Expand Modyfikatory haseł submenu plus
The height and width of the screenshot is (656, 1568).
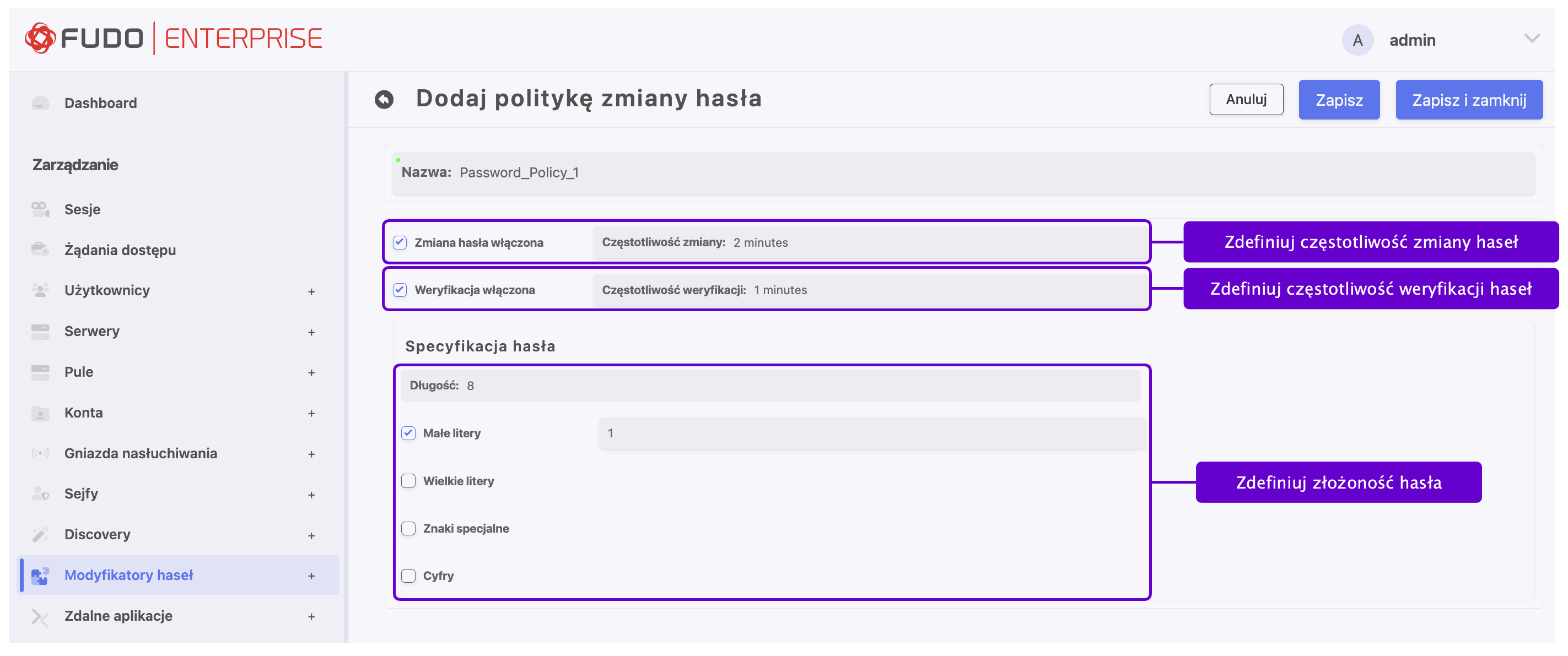click(x=311, y=576)
